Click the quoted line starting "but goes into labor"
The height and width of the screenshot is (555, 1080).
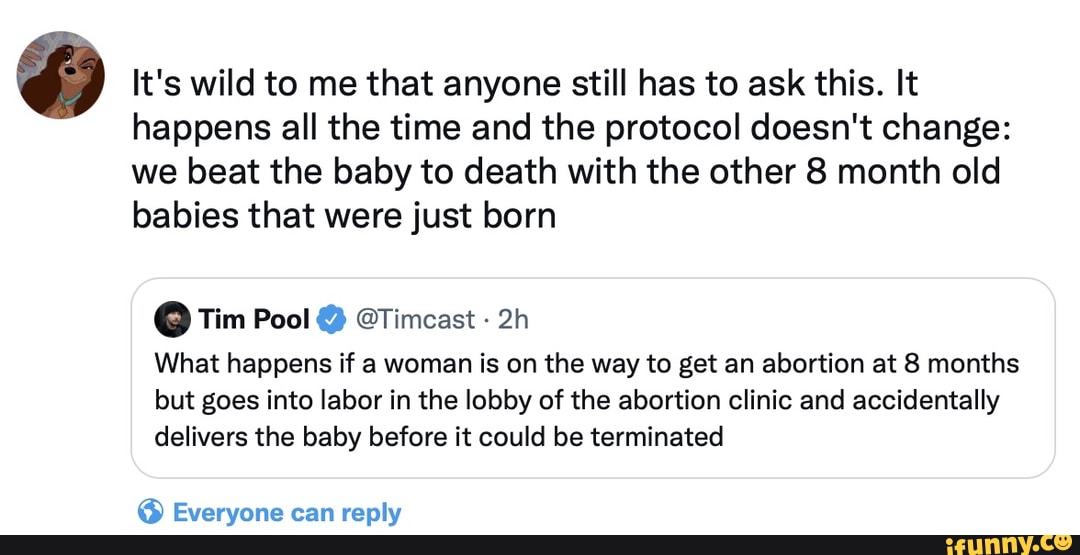(578, 400)
